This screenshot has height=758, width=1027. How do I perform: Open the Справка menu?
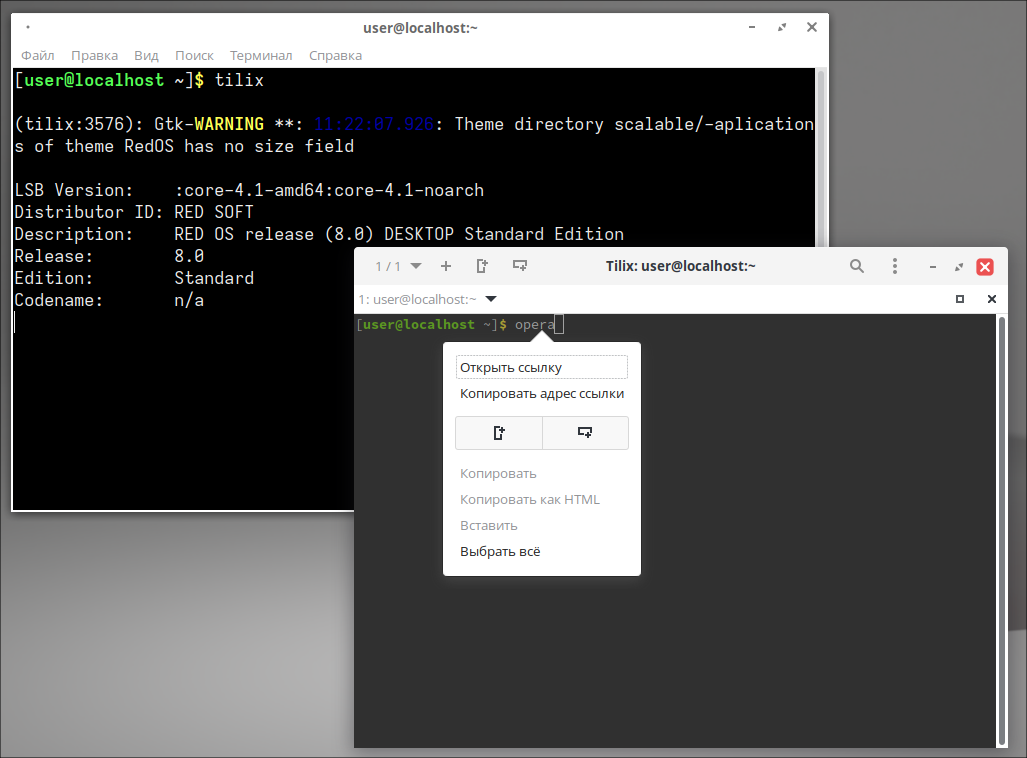point(335,56)
